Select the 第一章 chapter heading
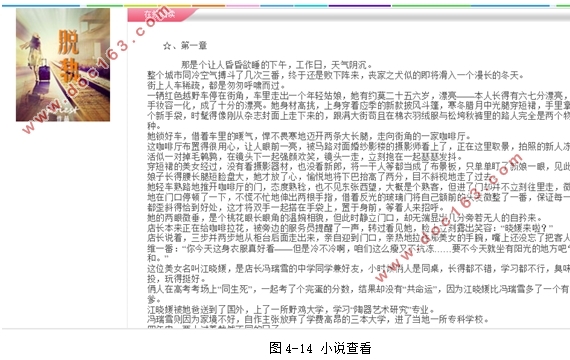The width and height of the screenshot is (570, 360). point(194,45)
